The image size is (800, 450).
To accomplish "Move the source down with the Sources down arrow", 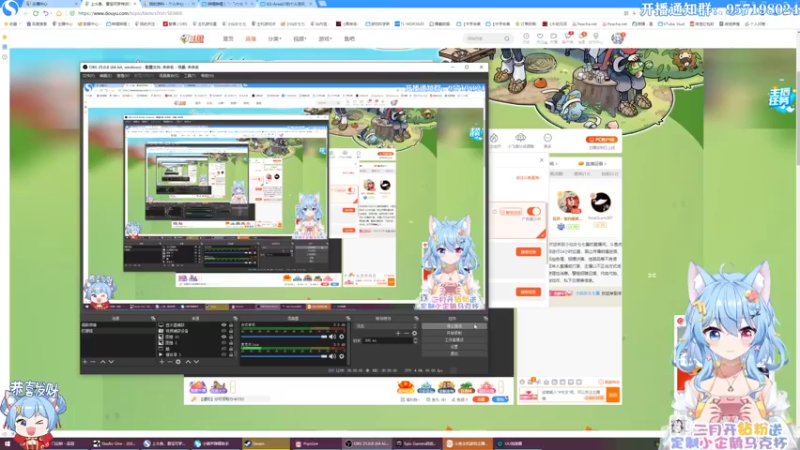I will (x=196, y=362).
